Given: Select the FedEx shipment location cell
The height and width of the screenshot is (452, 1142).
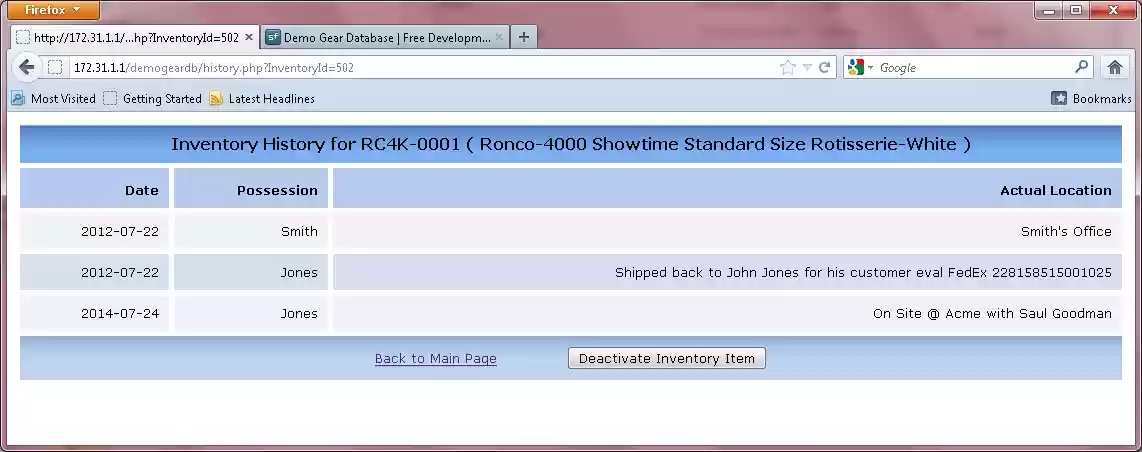Looking at the screenshot, I should pos(727,272).
